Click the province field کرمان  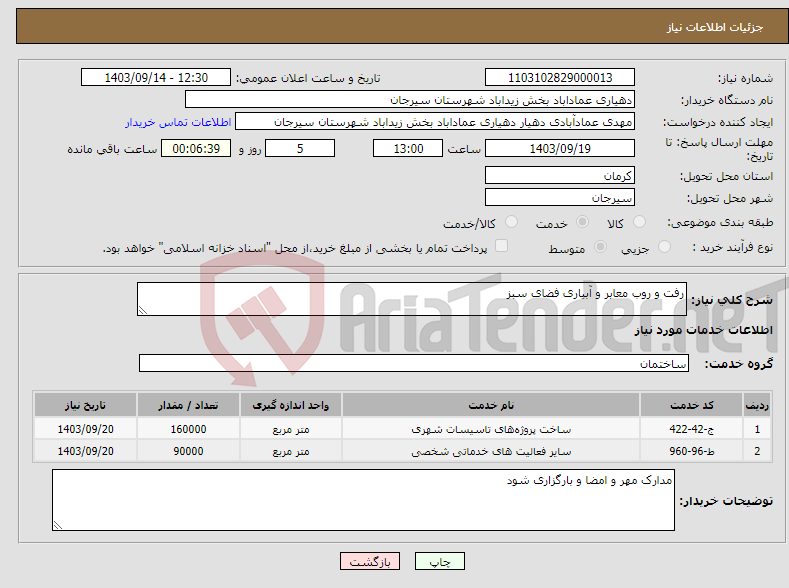point(560,176)
